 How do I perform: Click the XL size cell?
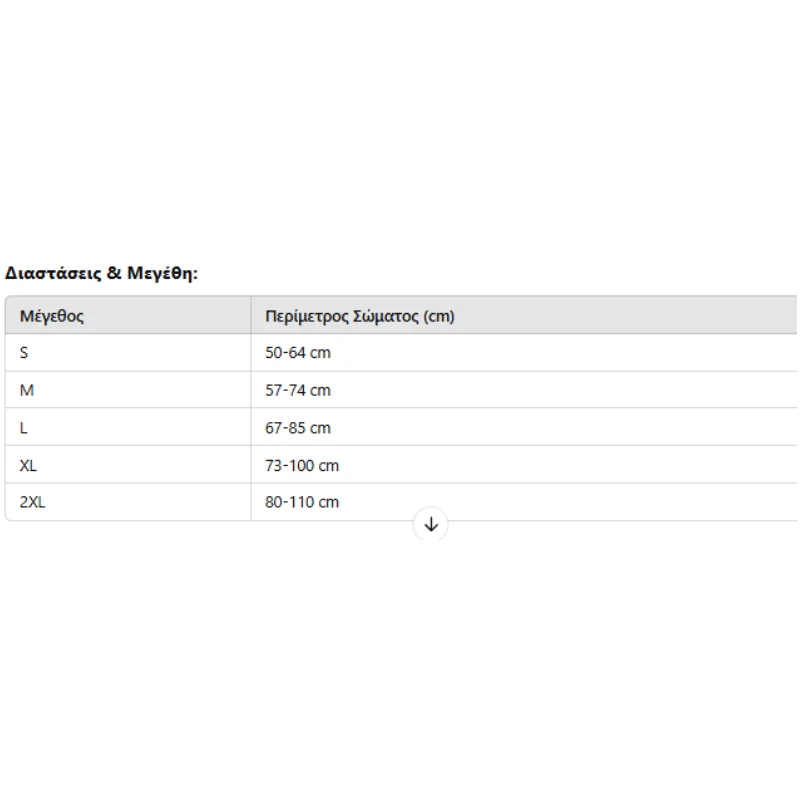[128, 465]
